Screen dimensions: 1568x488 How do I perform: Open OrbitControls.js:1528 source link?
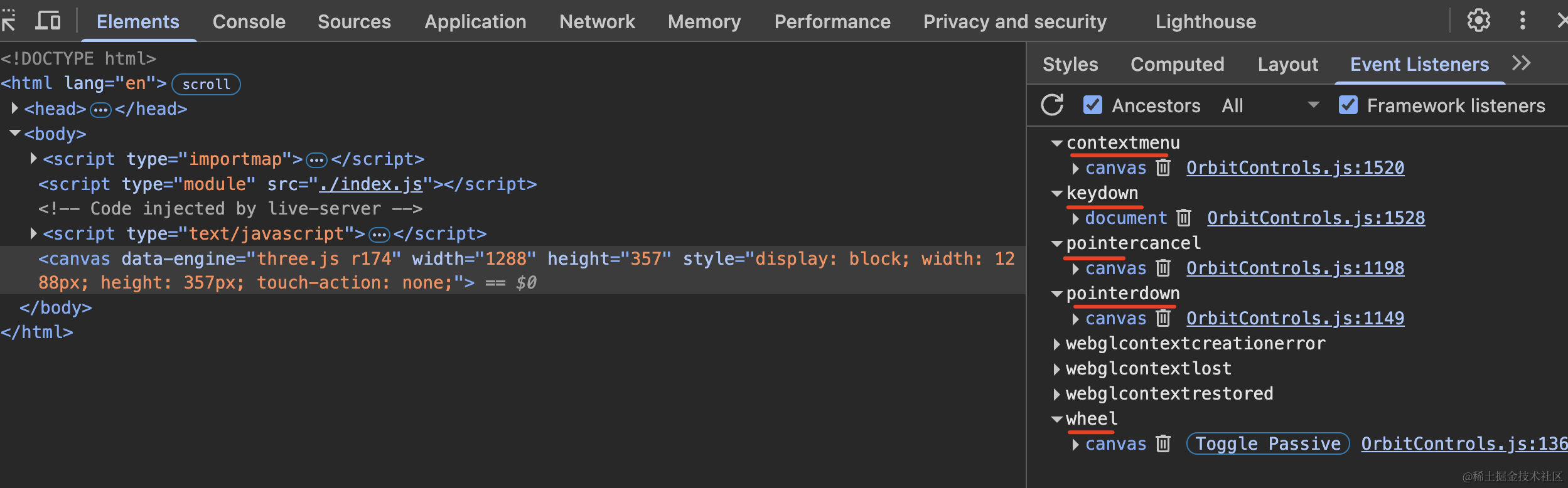coord(1316,218)
